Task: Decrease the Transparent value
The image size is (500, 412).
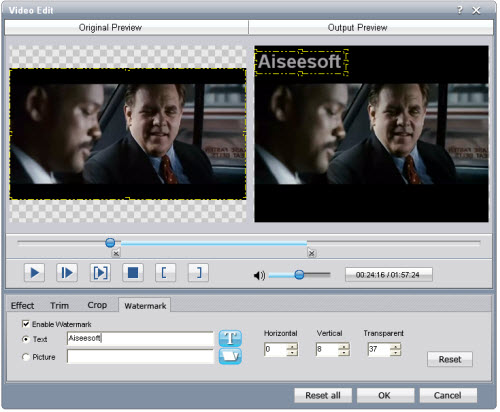Action: click(396, 353)
